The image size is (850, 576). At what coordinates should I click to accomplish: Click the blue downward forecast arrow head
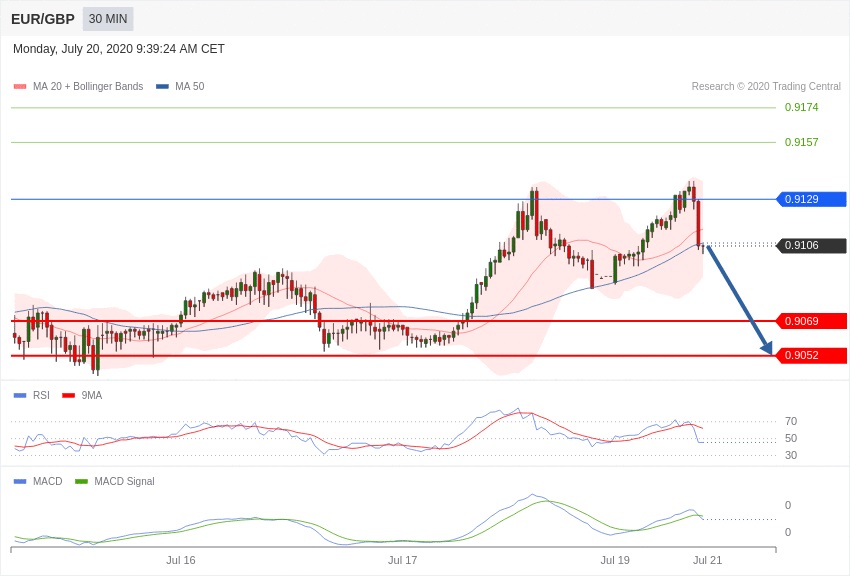click(x=767, y=348)
